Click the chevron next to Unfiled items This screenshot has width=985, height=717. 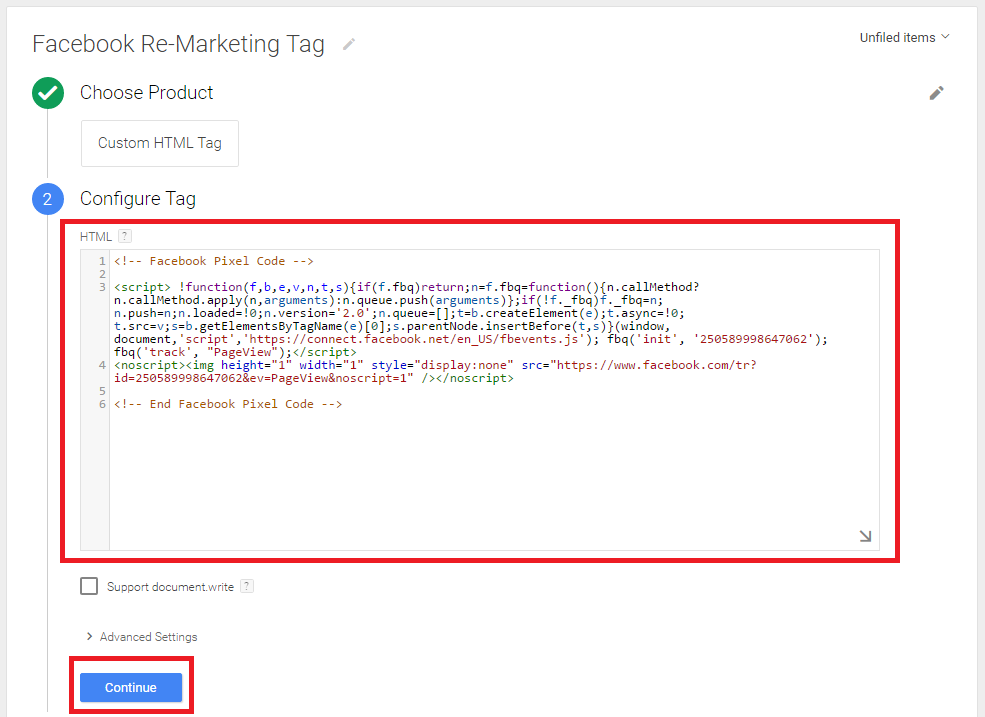point(945,37)
